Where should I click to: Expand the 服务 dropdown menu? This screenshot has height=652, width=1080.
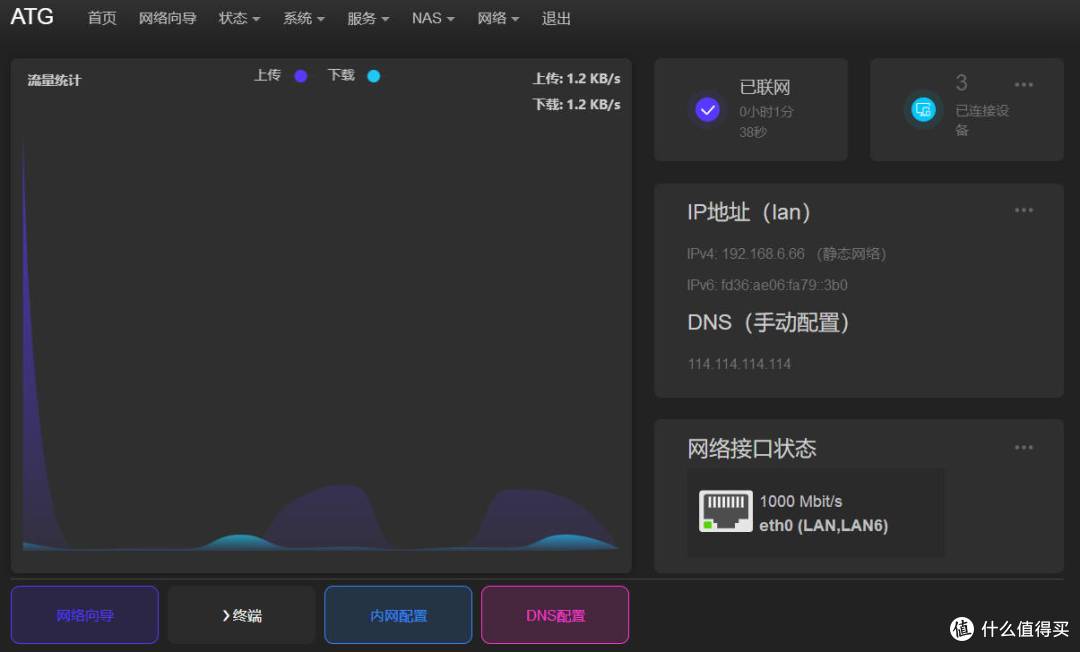click(368, 19)
